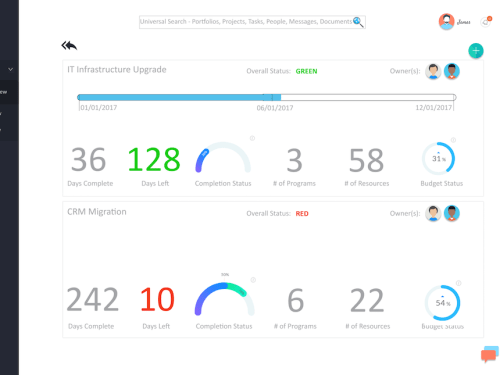Click the 128 Days Left value
Image resolution: width=500 pixels, height=375 pixels.
point(154,160)
